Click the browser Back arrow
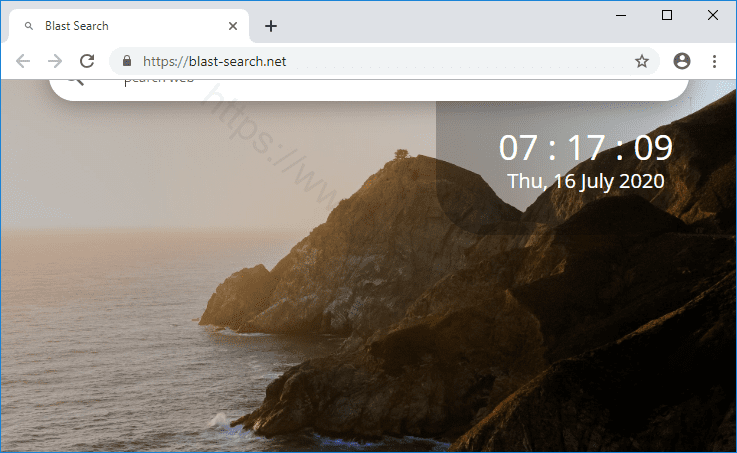Screen dimensions: 737x453 (23, 61)
